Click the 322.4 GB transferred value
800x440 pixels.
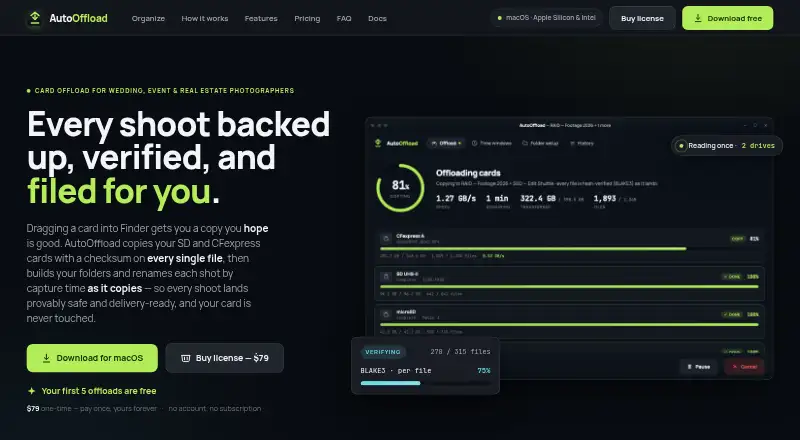pos(538,199)
